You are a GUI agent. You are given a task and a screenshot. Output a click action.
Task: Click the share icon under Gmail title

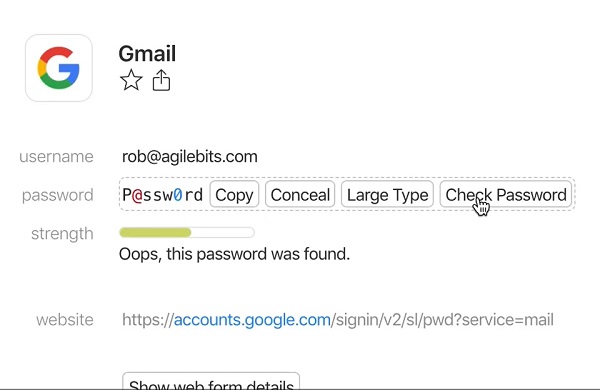(x=161, y=80)
